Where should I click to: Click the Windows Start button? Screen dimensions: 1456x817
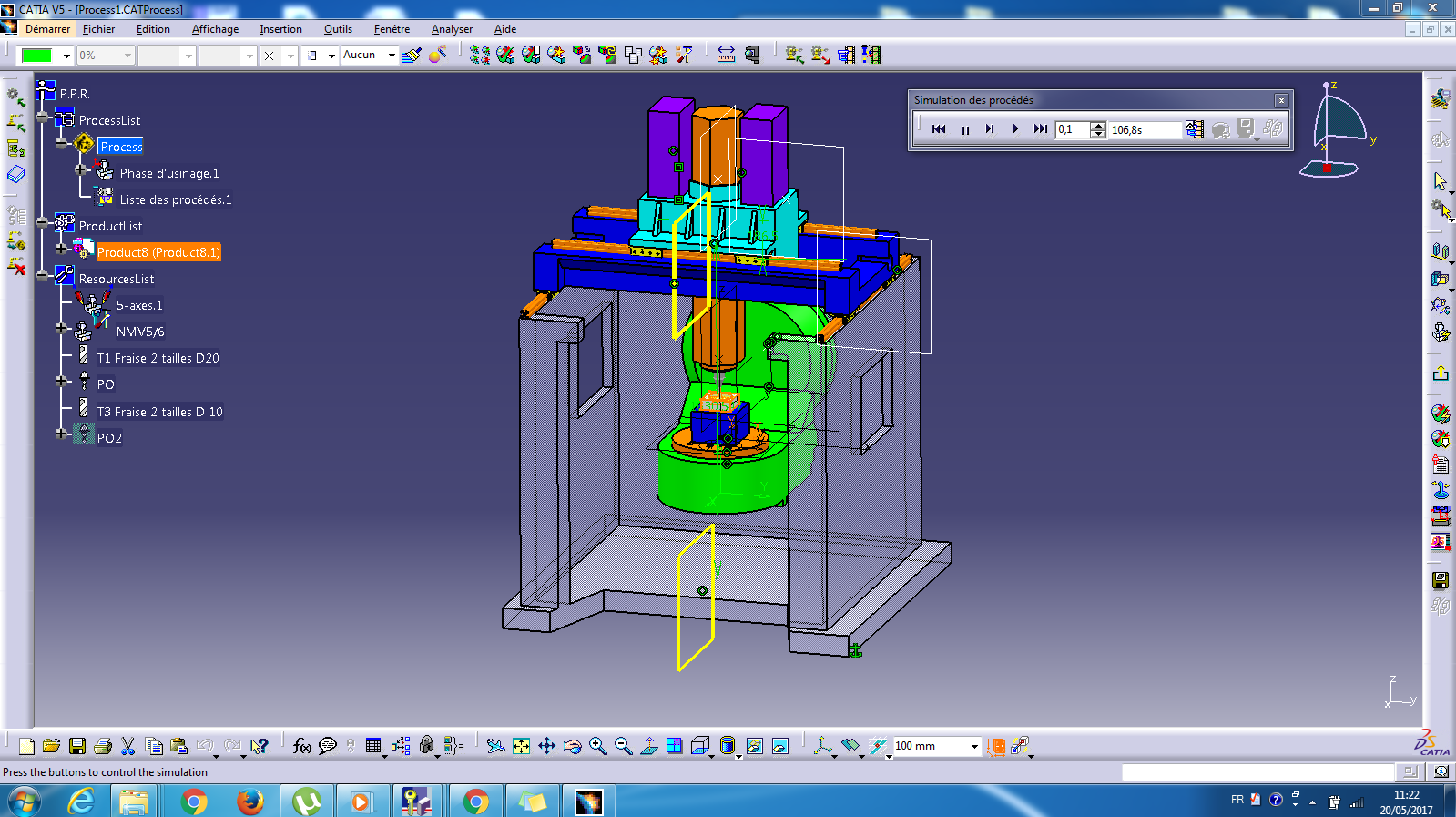pyautogui.click(x=25, y=802)
